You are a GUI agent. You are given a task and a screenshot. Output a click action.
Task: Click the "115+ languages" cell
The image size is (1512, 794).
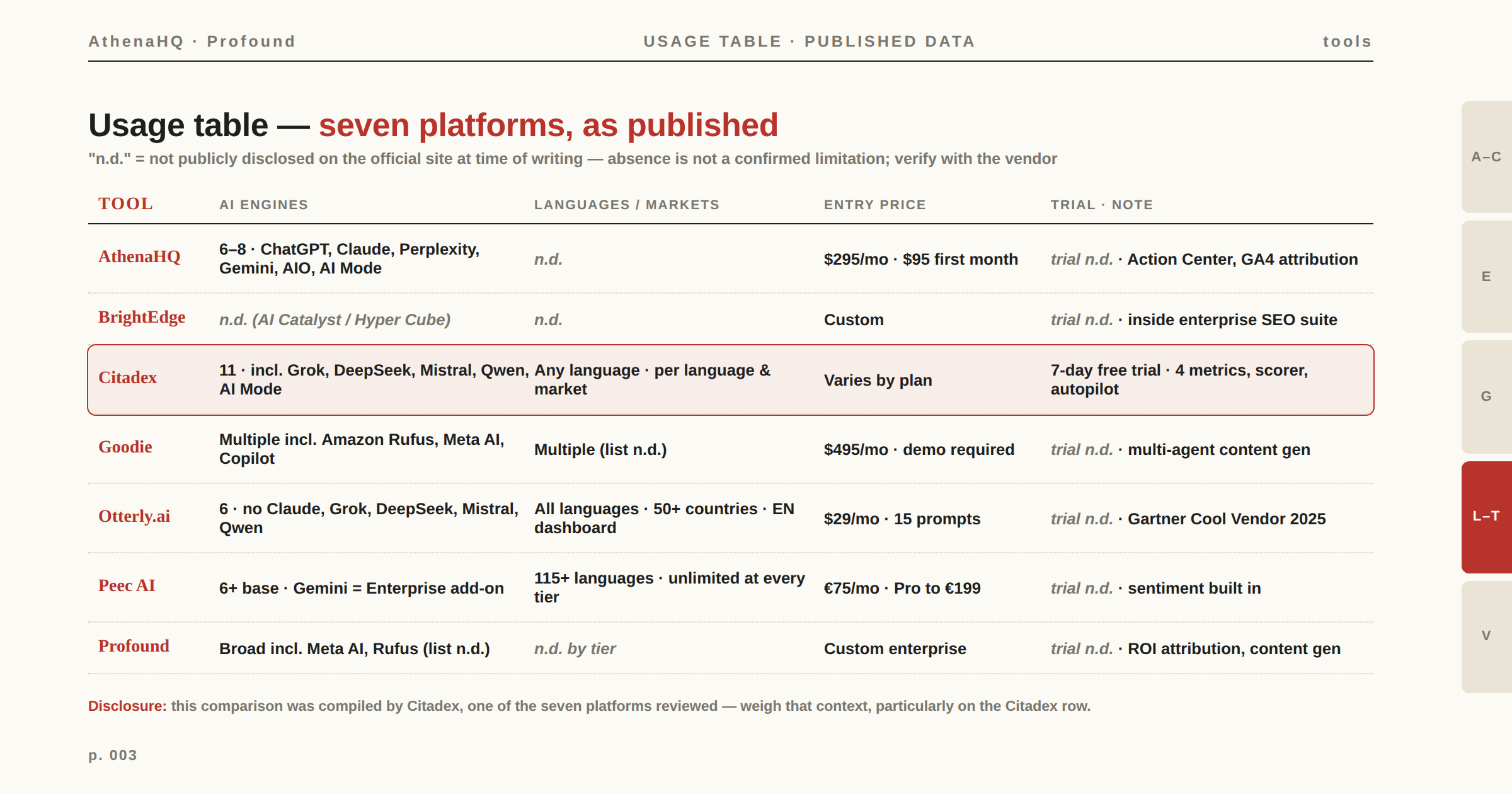coord(670,588)
